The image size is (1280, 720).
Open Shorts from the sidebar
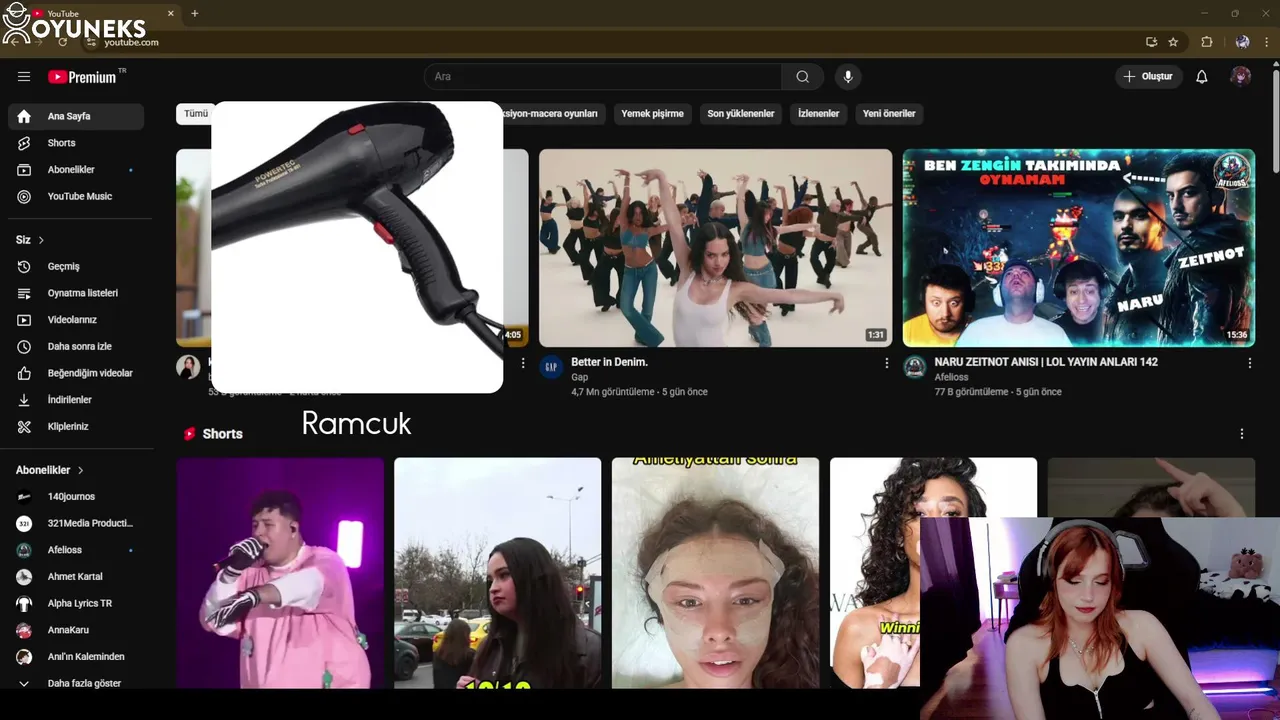pyautogui.click(x=76, y=143)
